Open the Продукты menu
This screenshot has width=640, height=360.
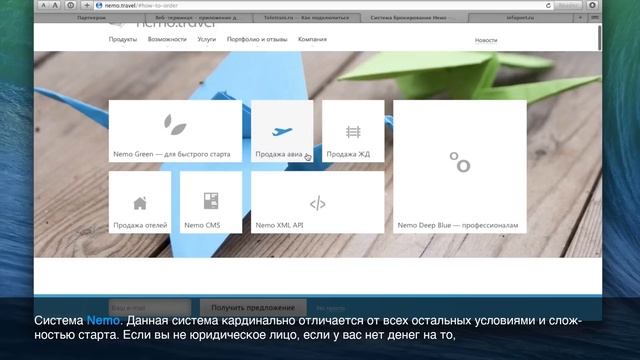coord(123,39)
